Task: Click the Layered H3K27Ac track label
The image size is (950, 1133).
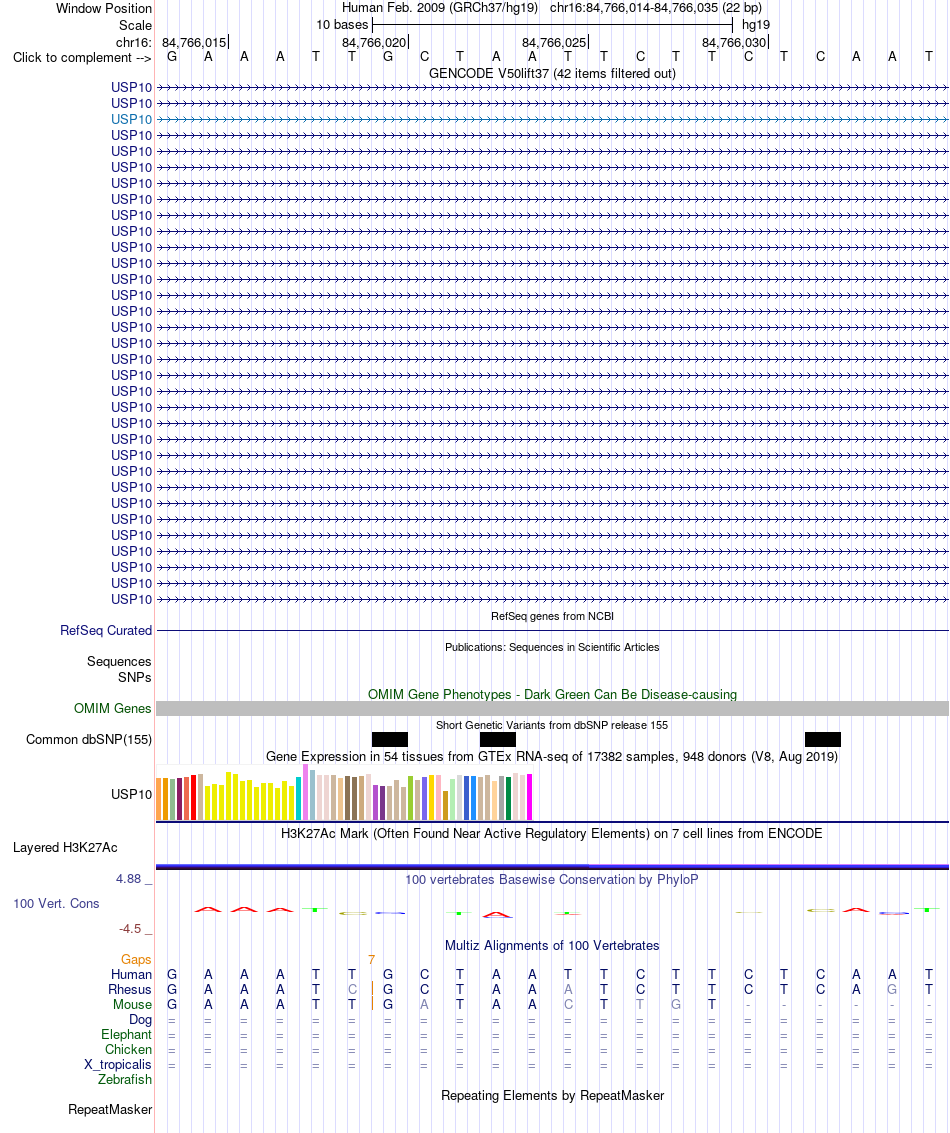Action: click(65, 847)
